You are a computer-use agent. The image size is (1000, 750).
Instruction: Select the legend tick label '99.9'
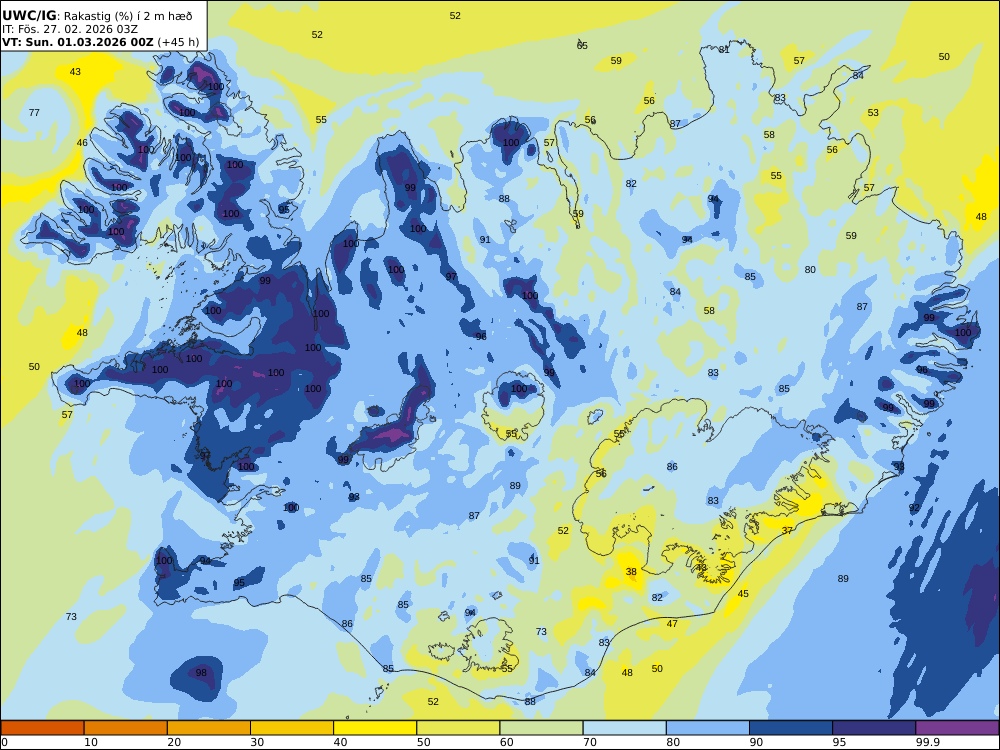927,742
